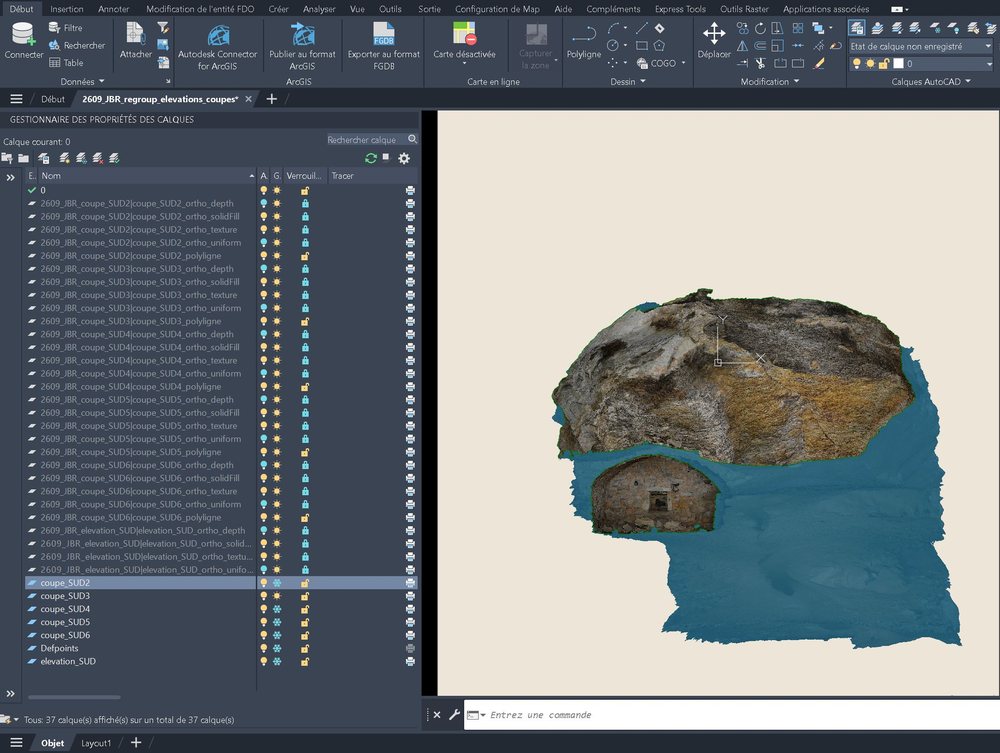Toggle plot printer icon for coupe_SUD4
Image resolution: width=1000 pixels, height=753 pixels.
click(x=410, y=609)
